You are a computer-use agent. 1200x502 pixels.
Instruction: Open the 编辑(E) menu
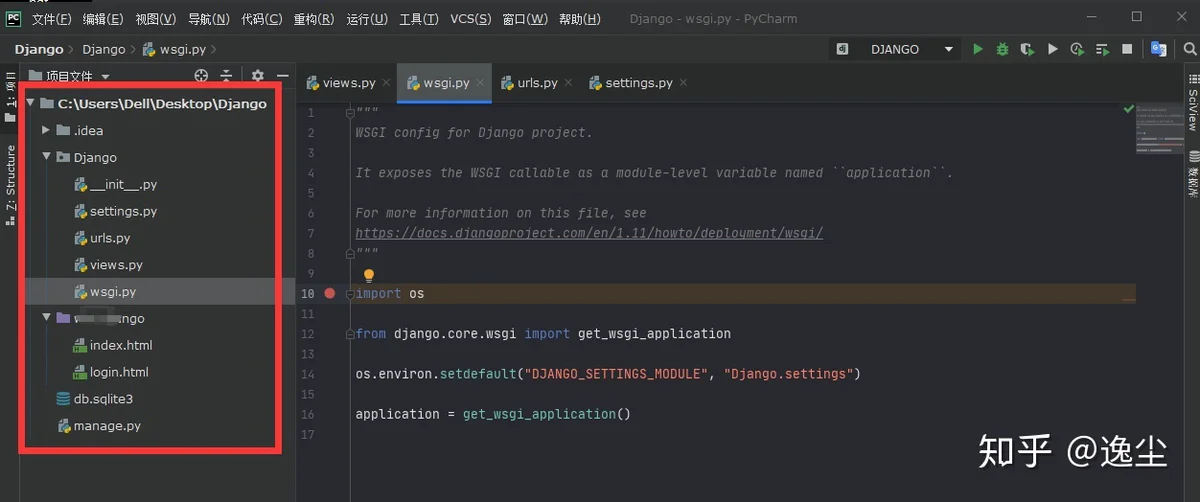pyautogui.click(x=103, y=19)
